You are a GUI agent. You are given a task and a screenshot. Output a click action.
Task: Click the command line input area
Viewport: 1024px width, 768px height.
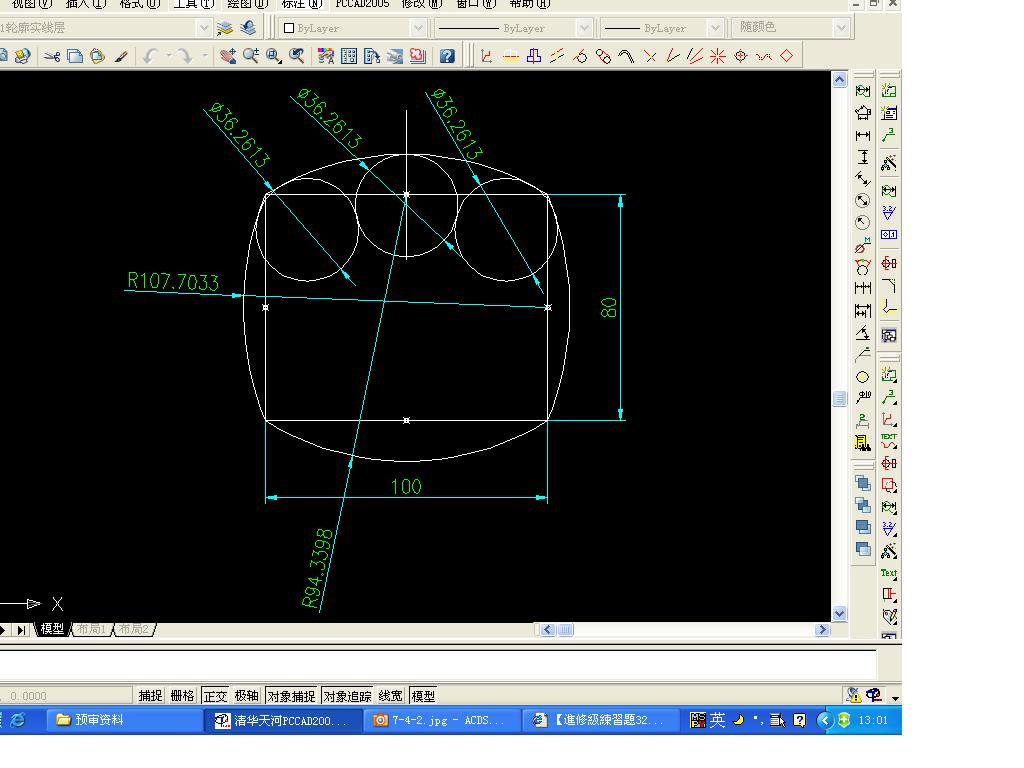tap(438, 664)
